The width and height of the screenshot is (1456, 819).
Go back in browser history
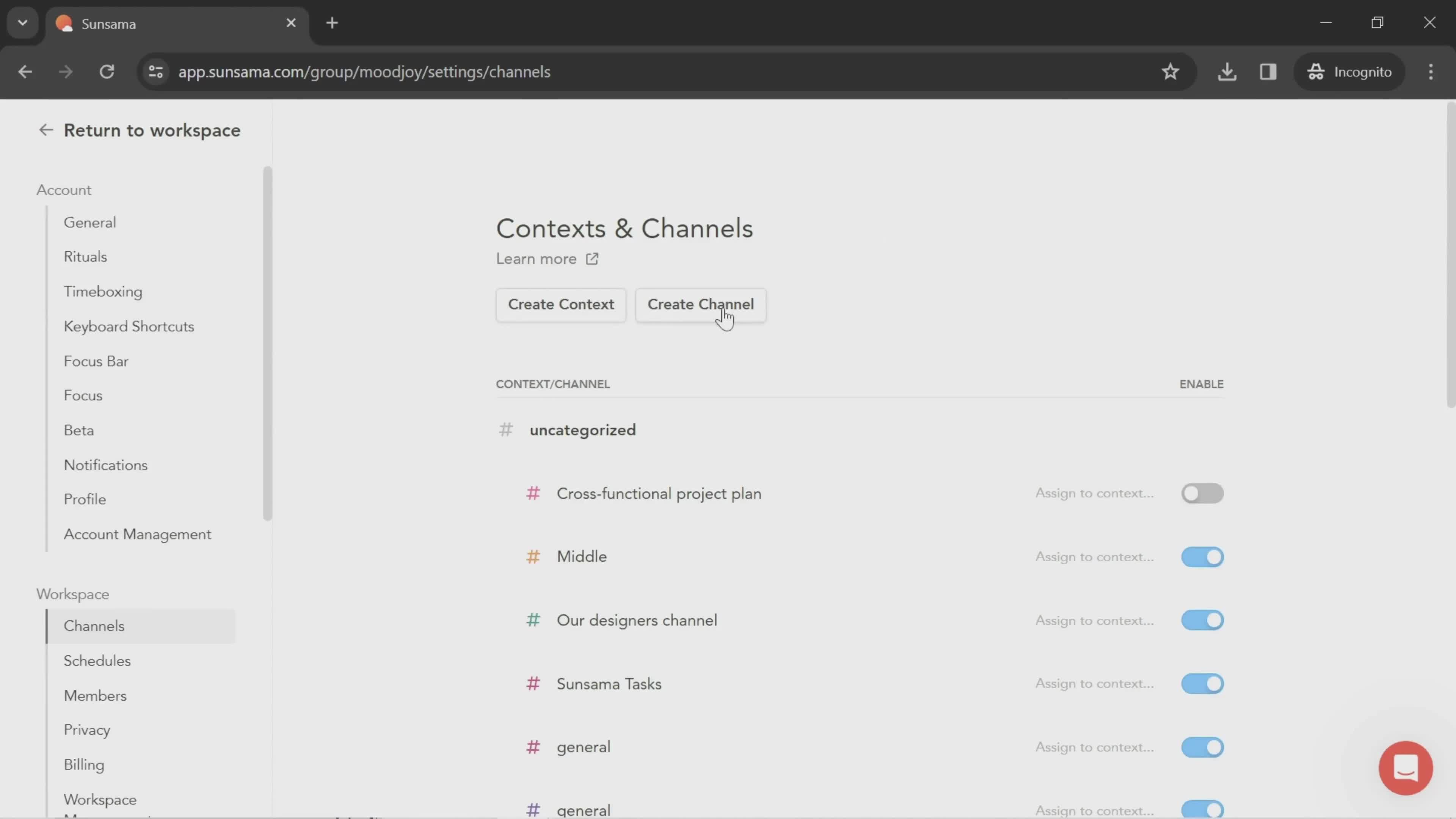[25, 72]
